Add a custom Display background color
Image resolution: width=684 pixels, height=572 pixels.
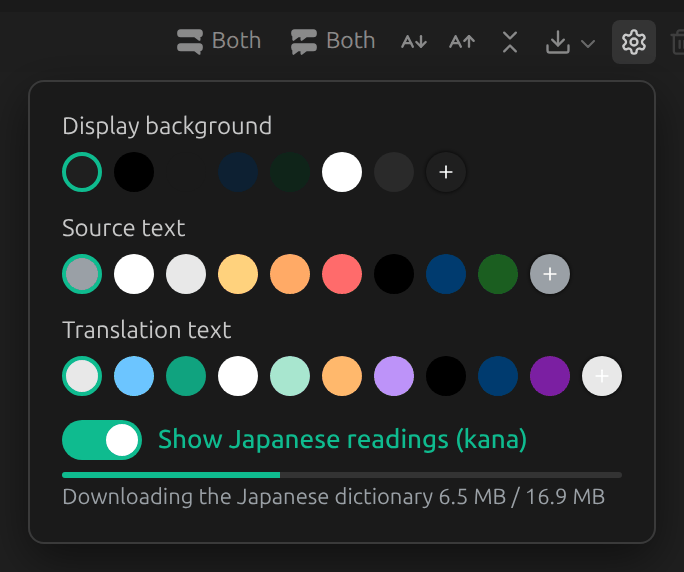coord(446,172)
